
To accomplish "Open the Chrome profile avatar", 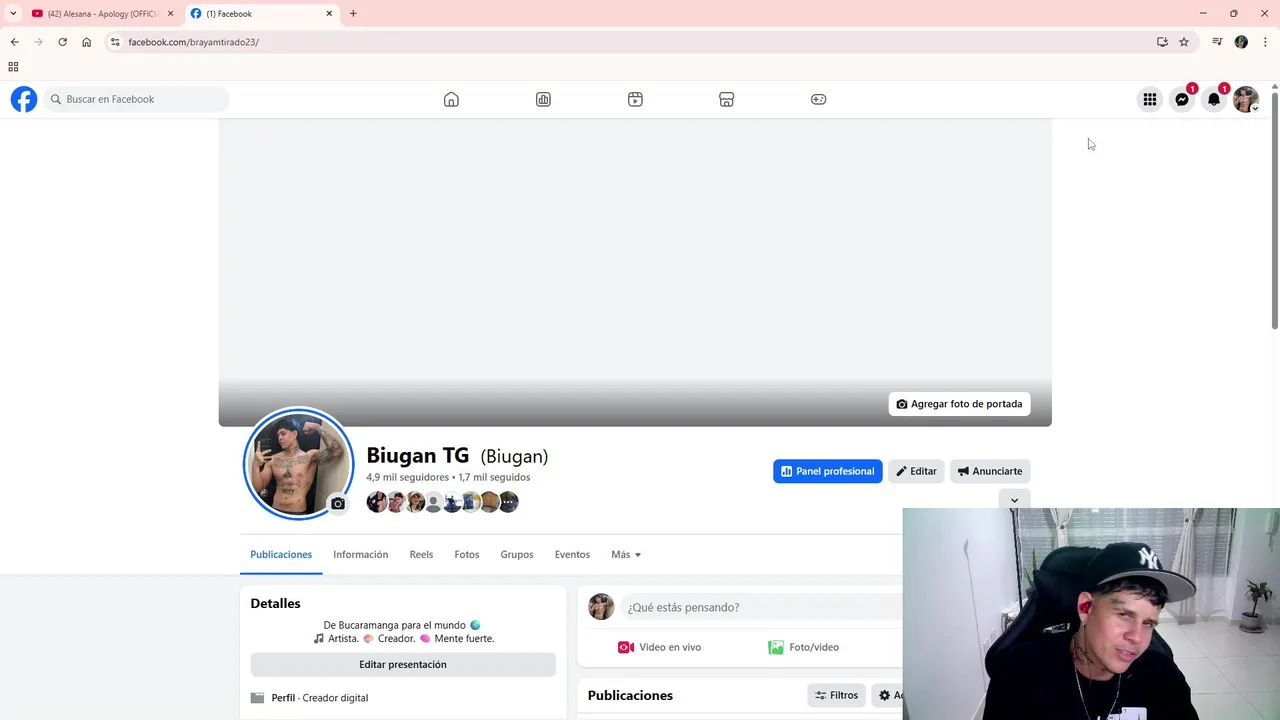I will click(x=1241, y=42).
